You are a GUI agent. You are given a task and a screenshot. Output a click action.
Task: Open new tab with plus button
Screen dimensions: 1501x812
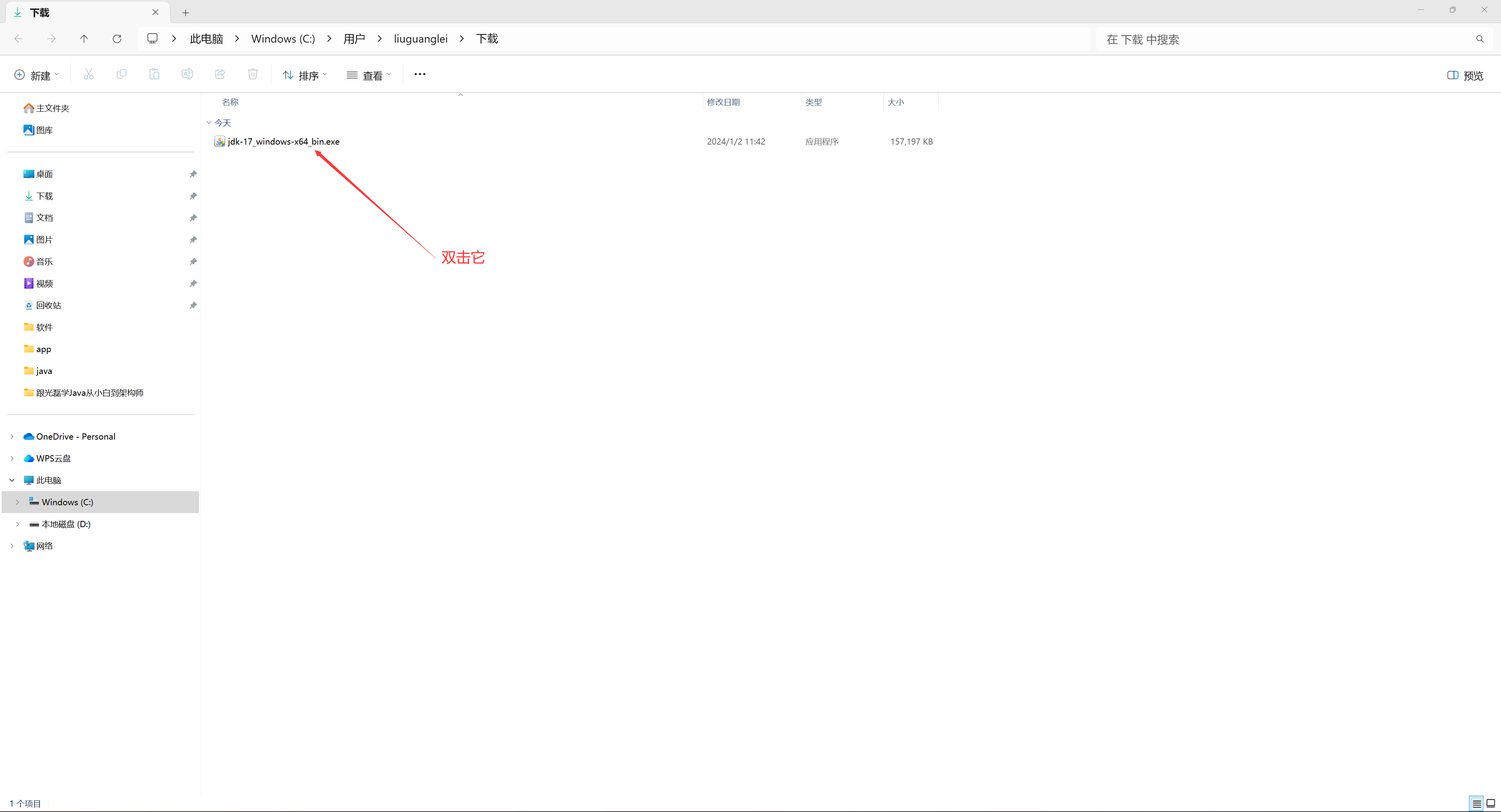point(185,13)
